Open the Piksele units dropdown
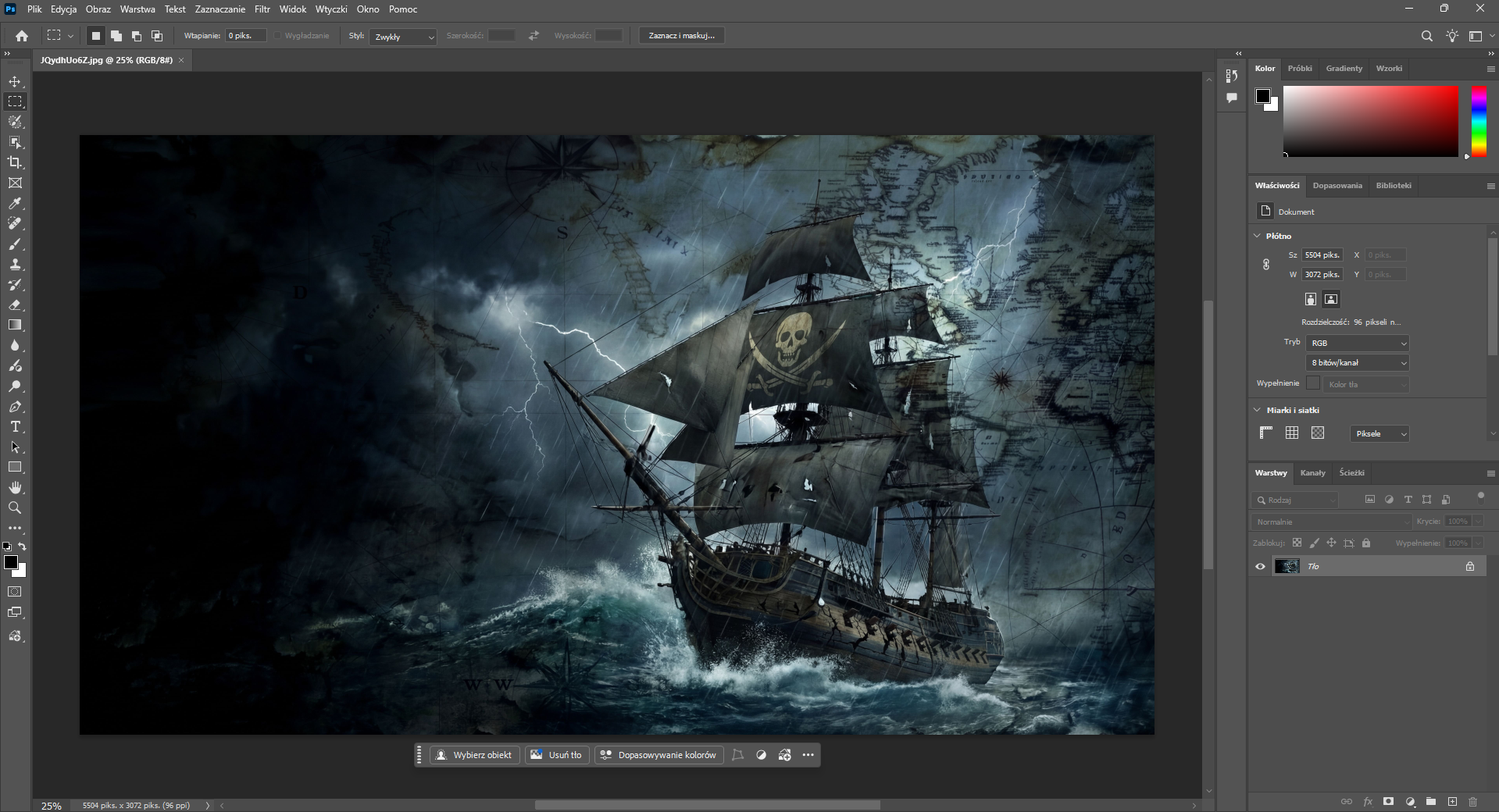Image resolution: width=1499 pixels, height=812 pixels. [1379, 433]
